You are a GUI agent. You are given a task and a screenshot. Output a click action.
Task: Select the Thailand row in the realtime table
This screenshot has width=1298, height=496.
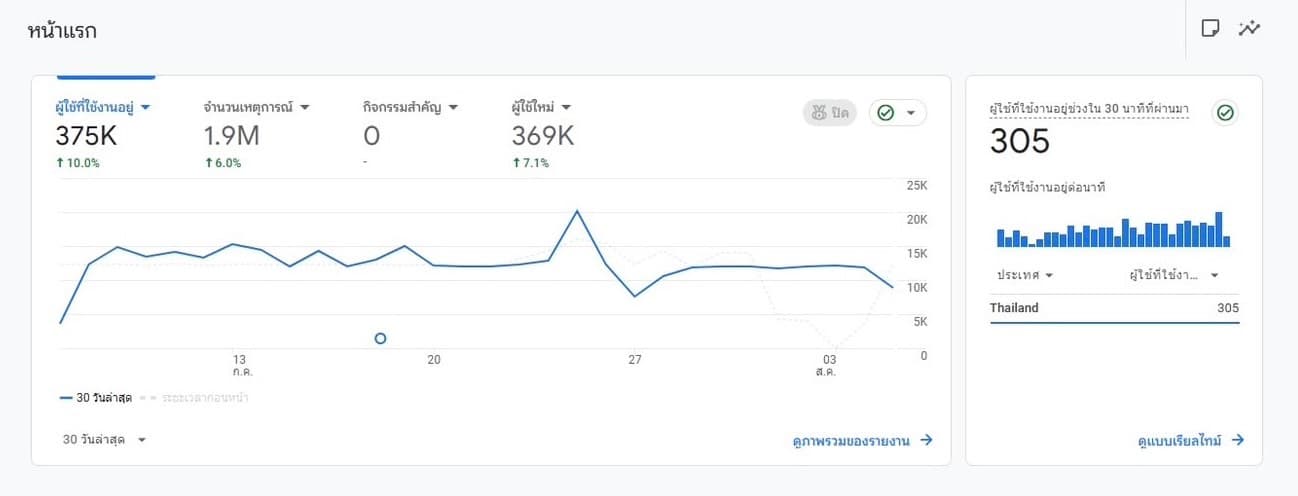click(x=1114, y=308)
